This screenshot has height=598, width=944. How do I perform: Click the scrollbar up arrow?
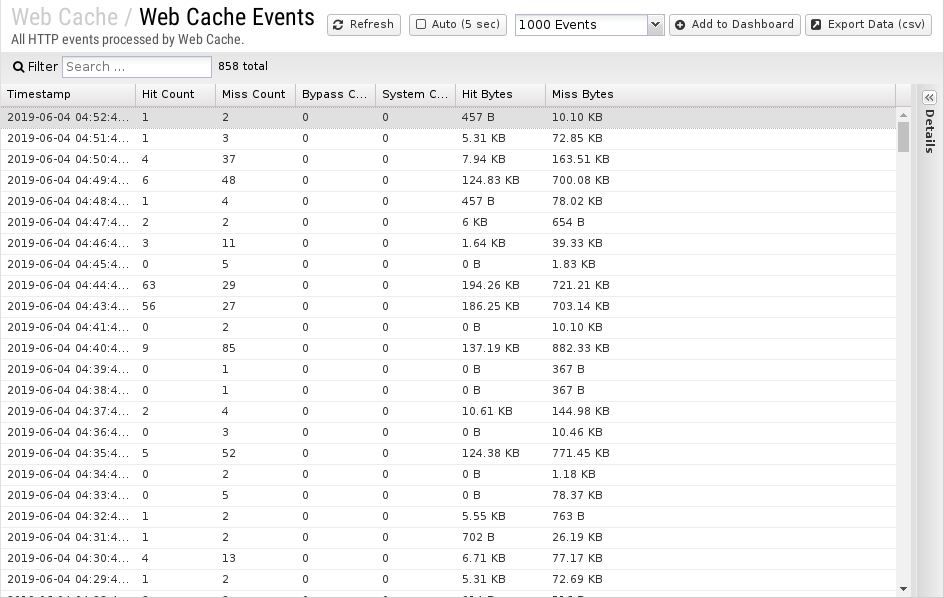pos(903,114)
